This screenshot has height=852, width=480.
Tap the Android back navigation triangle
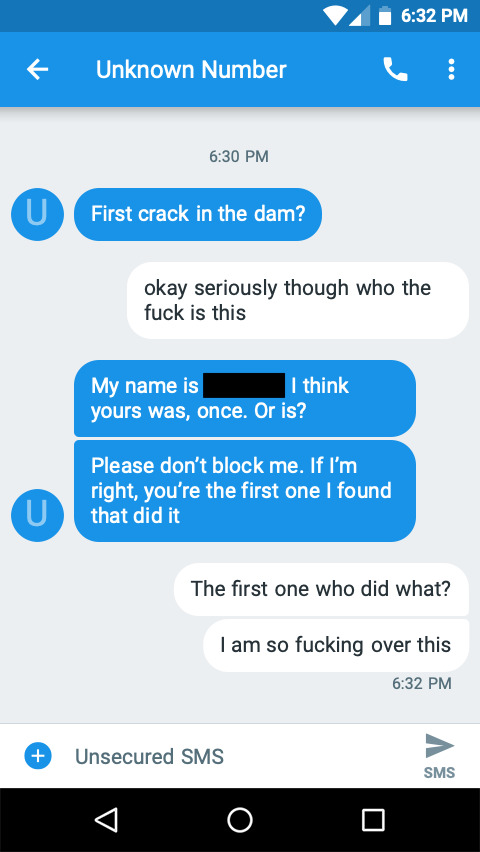coord(107,819)
